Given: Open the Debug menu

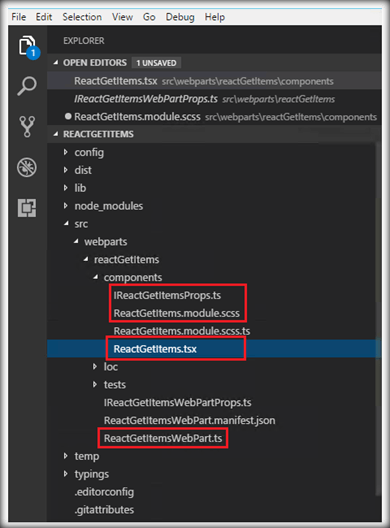Looking at the screenshot, I should click(x=180, y=17).
